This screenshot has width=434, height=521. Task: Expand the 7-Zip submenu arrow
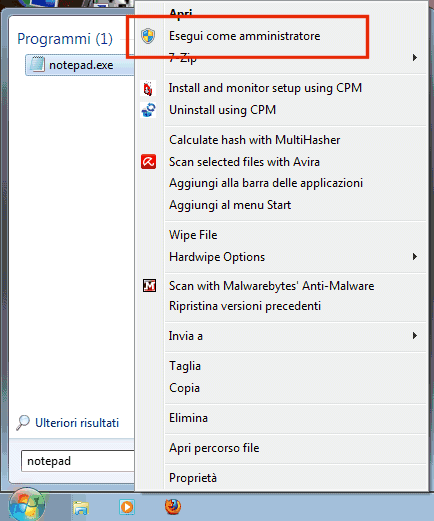[415, 57]
